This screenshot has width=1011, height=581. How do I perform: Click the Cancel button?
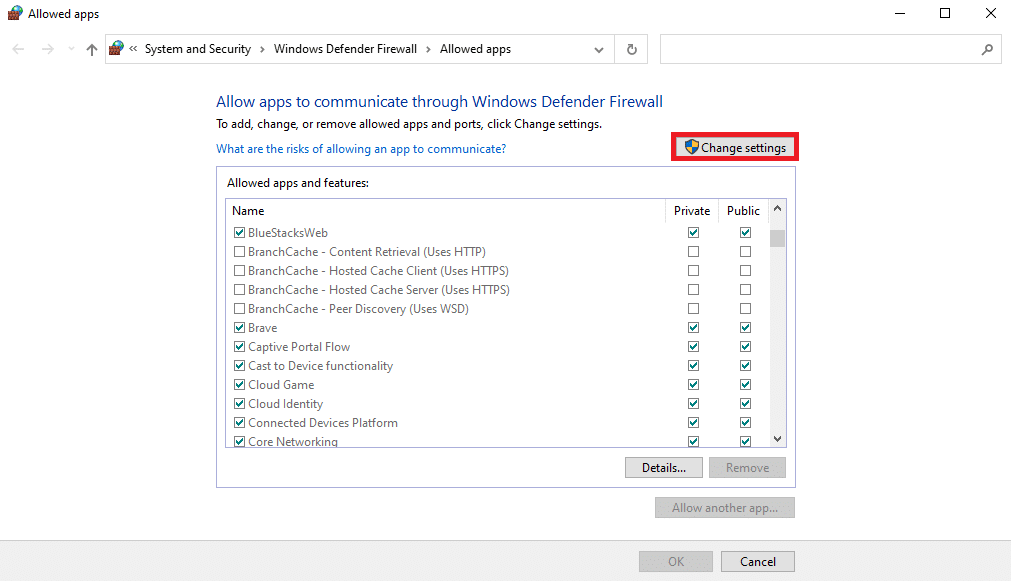pos(758,562)
